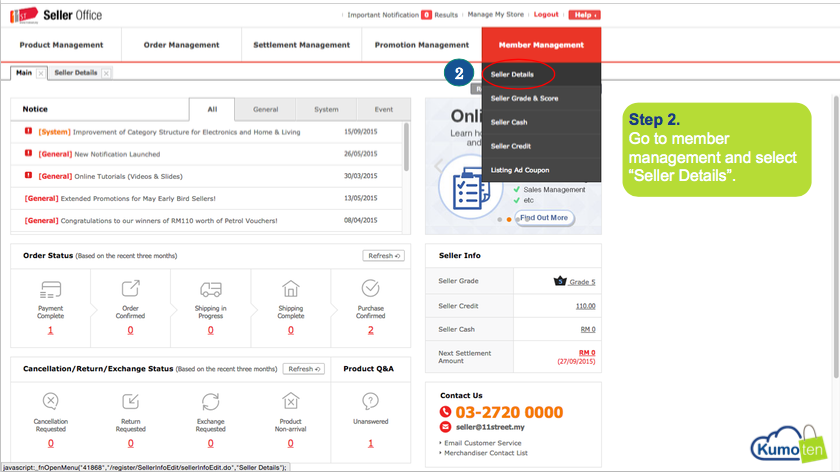Open Merchandiser Contact List link
Image resolution: width=840 pixels, height=472 pixels.
click(486, 453)
